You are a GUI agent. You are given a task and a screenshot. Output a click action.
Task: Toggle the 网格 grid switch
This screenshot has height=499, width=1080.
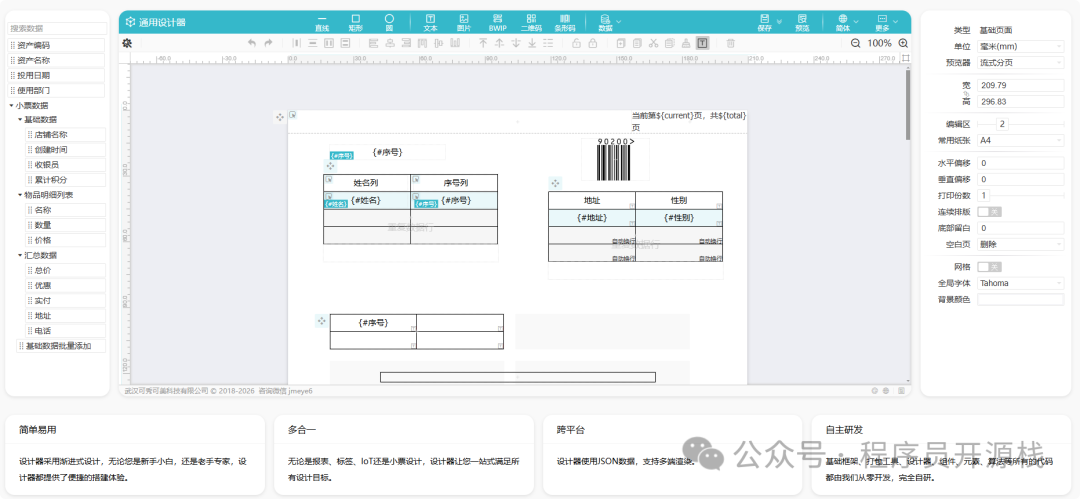[988, 267]
